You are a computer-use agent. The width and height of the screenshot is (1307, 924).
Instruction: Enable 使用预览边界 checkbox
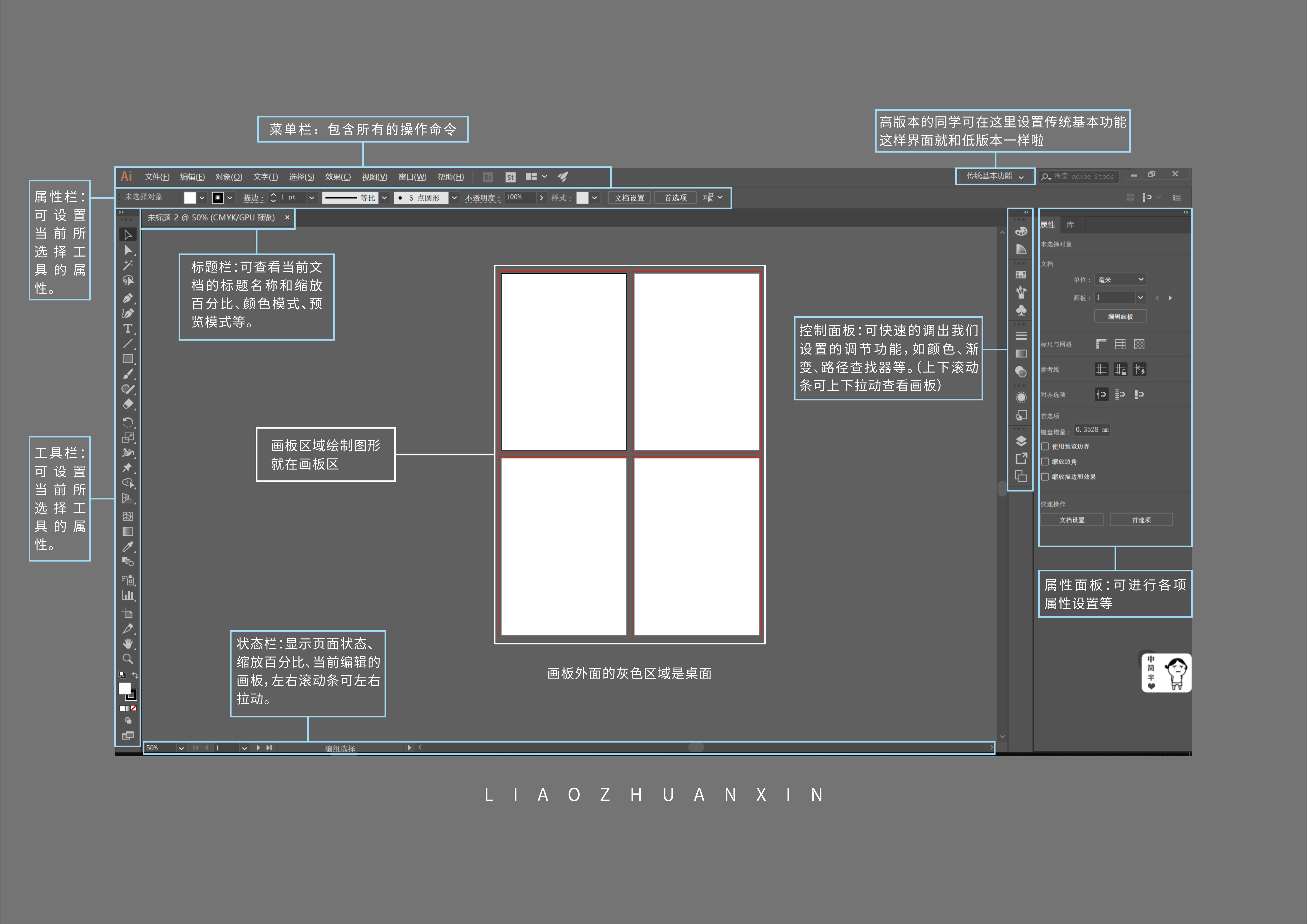[1045, 446]
